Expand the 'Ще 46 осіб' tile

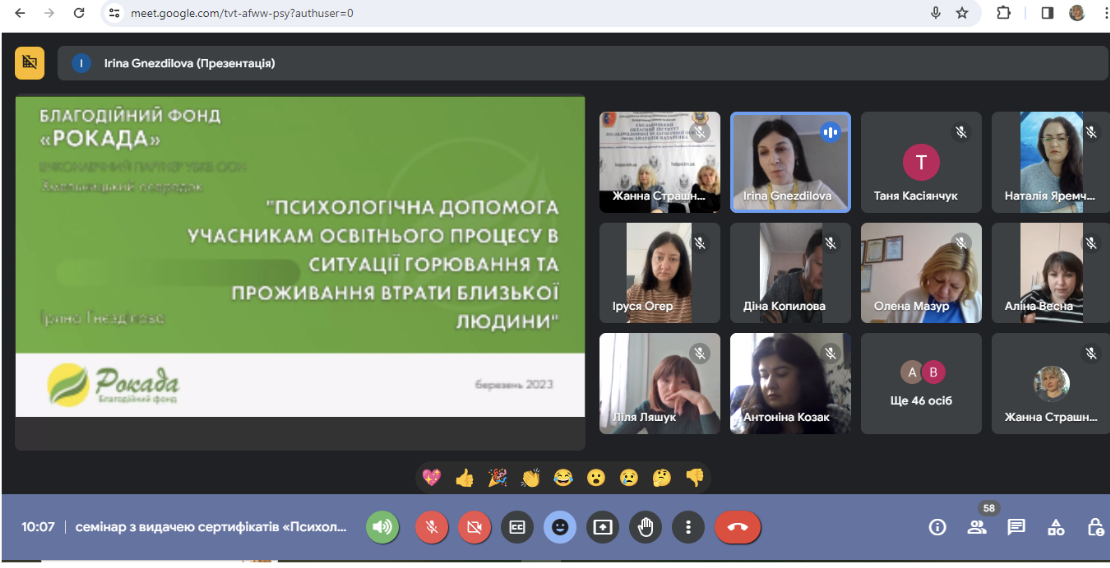(921, 383)
